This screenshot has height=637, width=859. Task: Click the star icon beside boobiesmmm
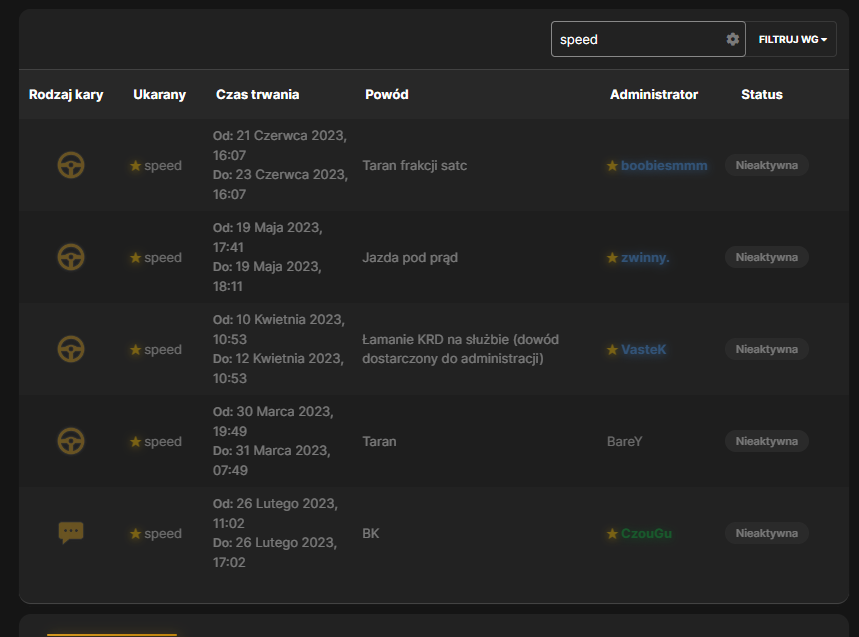[x=612, y=165]
